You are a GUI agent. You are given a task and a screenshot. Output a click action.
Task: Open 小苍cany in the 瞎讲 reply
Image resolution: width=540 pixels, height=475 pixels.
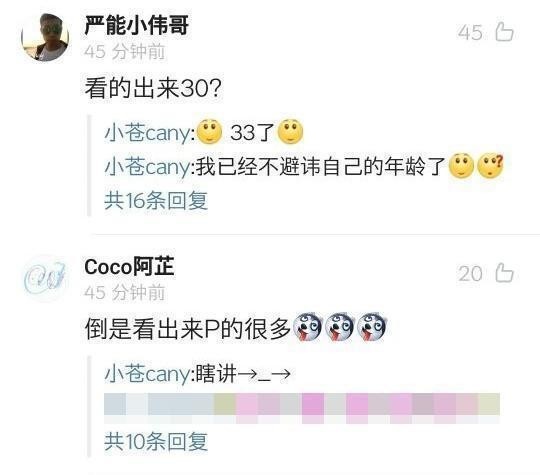(x=147, y=374)
